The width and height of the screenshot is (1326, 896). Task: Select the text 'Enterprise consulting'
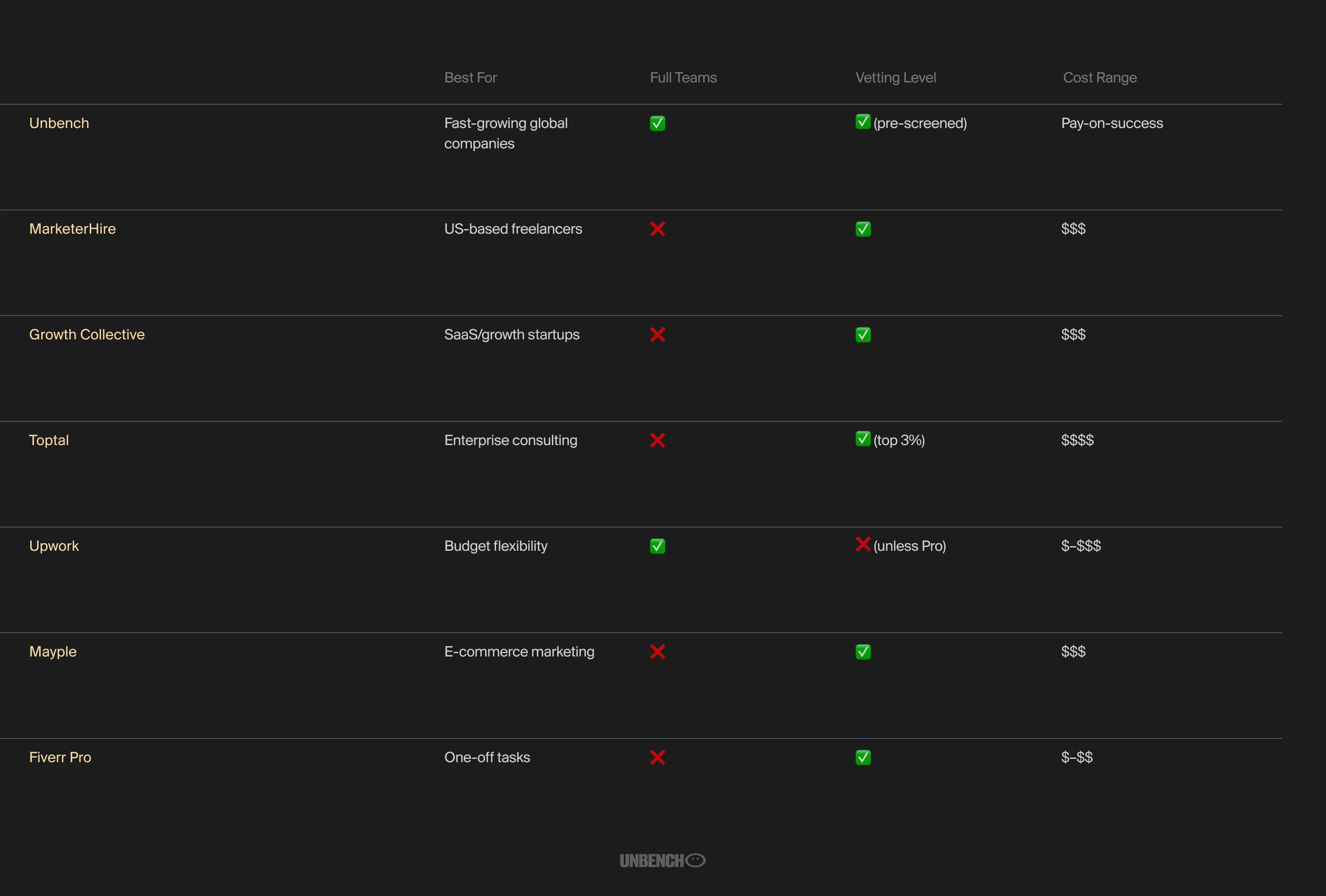coord(511,440)
